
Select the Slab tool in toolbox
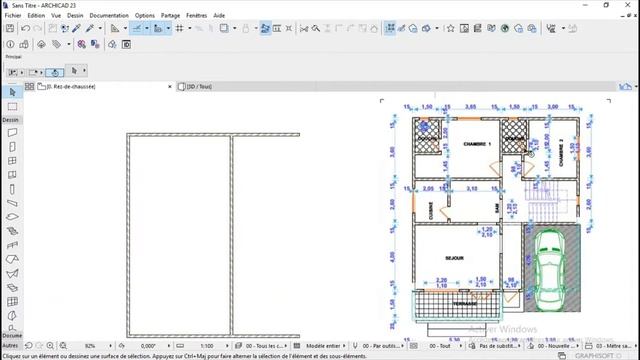pyautogui.click(x=12, y=217)
